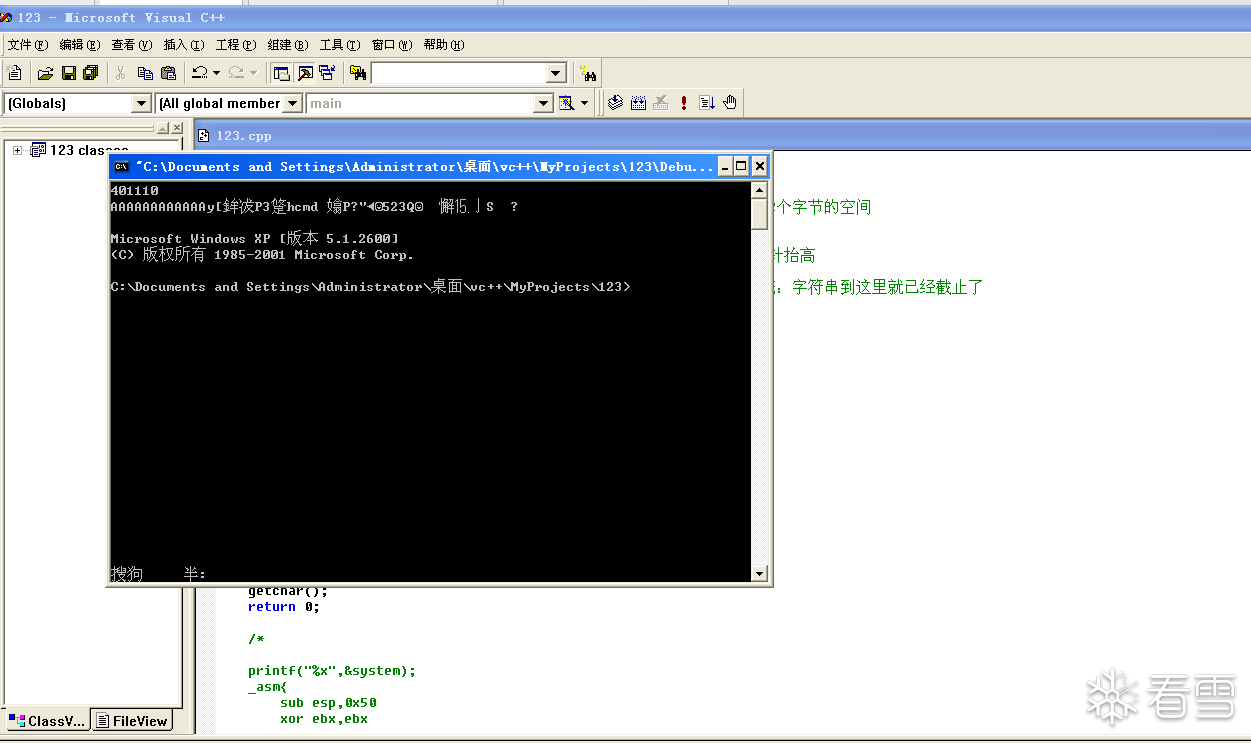Open the WizardBar actions dropdown arrow
Screen dimensions: 1251x743
pyautogui.click(x=585, y=103)
